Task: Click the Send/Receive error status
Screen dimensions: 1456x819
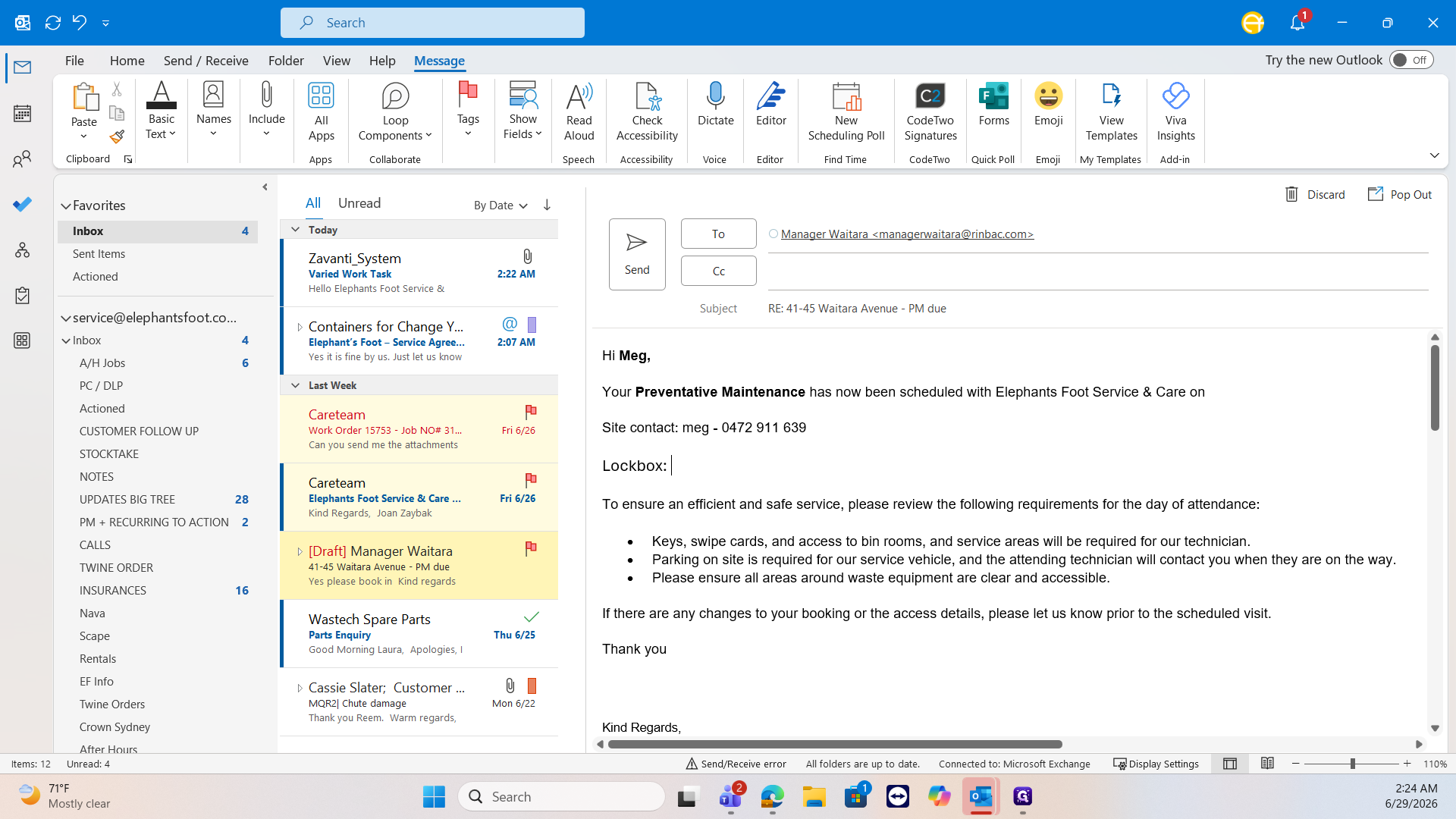Action: click(x=736, y=764)
